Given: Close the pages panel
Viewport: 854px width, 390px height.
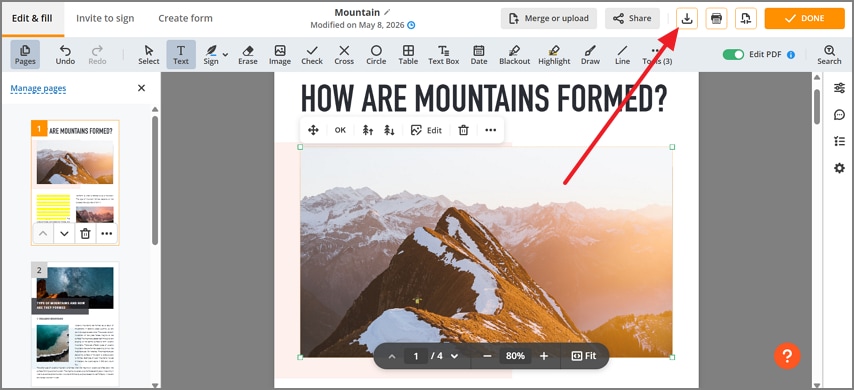Looking at the screenshot, I should tap(142, 88).
